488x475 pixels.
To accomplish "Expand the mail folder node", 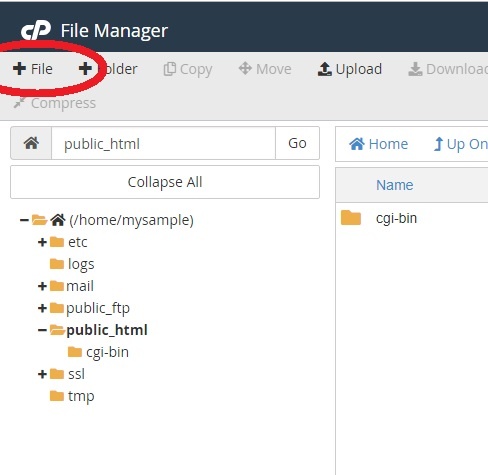I will click(42, 286).
